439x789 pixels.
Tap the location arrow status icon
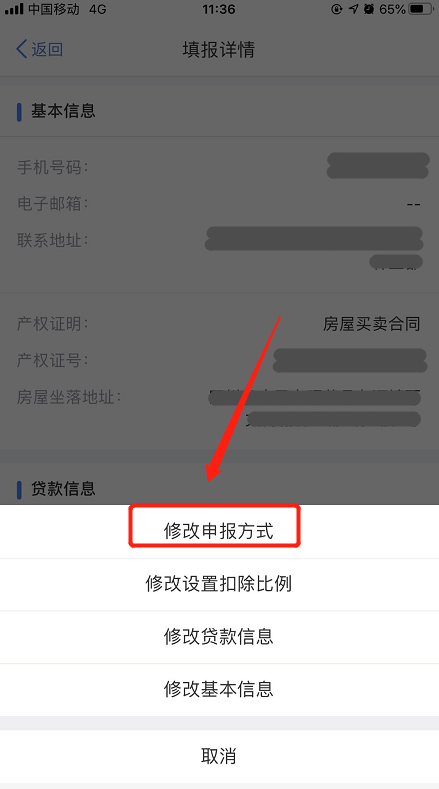coord(353,9)
